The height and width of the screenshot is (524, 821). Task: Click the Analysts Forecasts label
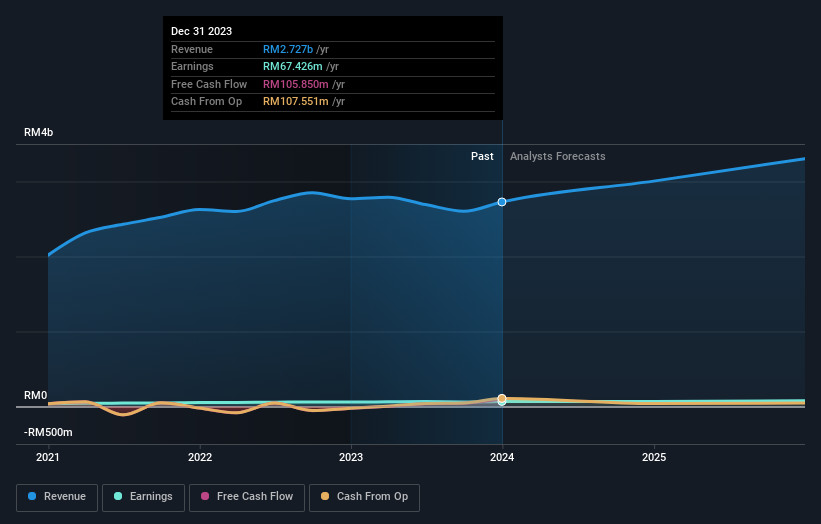click(x=558, y=157)
